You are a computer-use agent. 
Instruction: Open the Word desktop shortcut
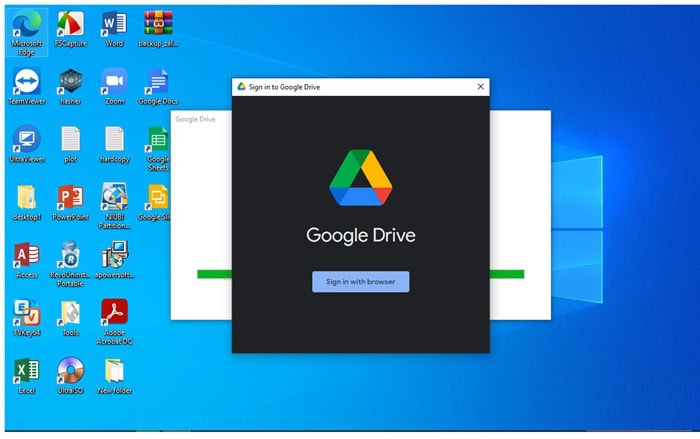(x=114, y=24)
